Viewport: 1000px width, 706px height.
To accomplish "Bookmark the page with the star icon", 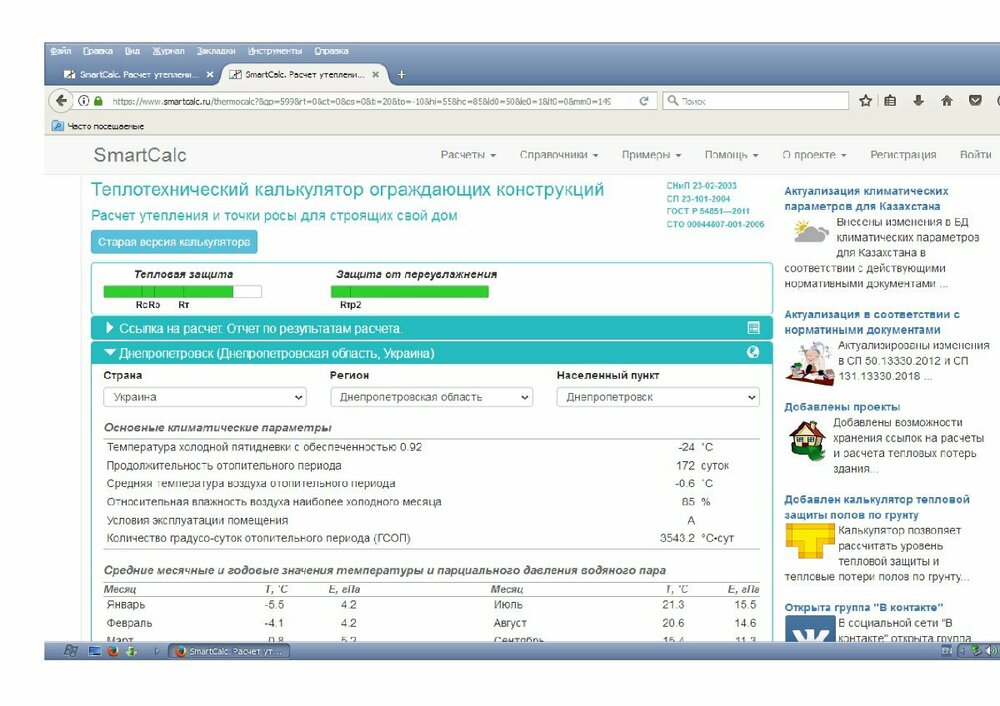I will (866, 100).
